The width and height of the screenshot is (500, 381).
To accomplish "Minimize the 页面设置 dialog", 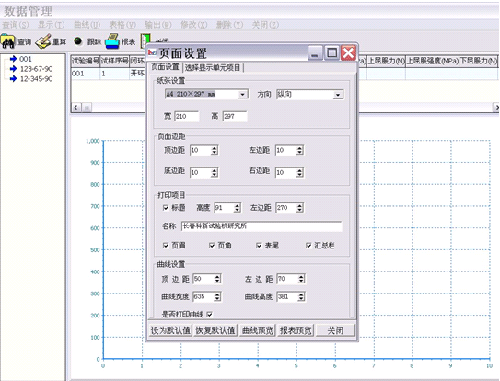I will point(315,53).
